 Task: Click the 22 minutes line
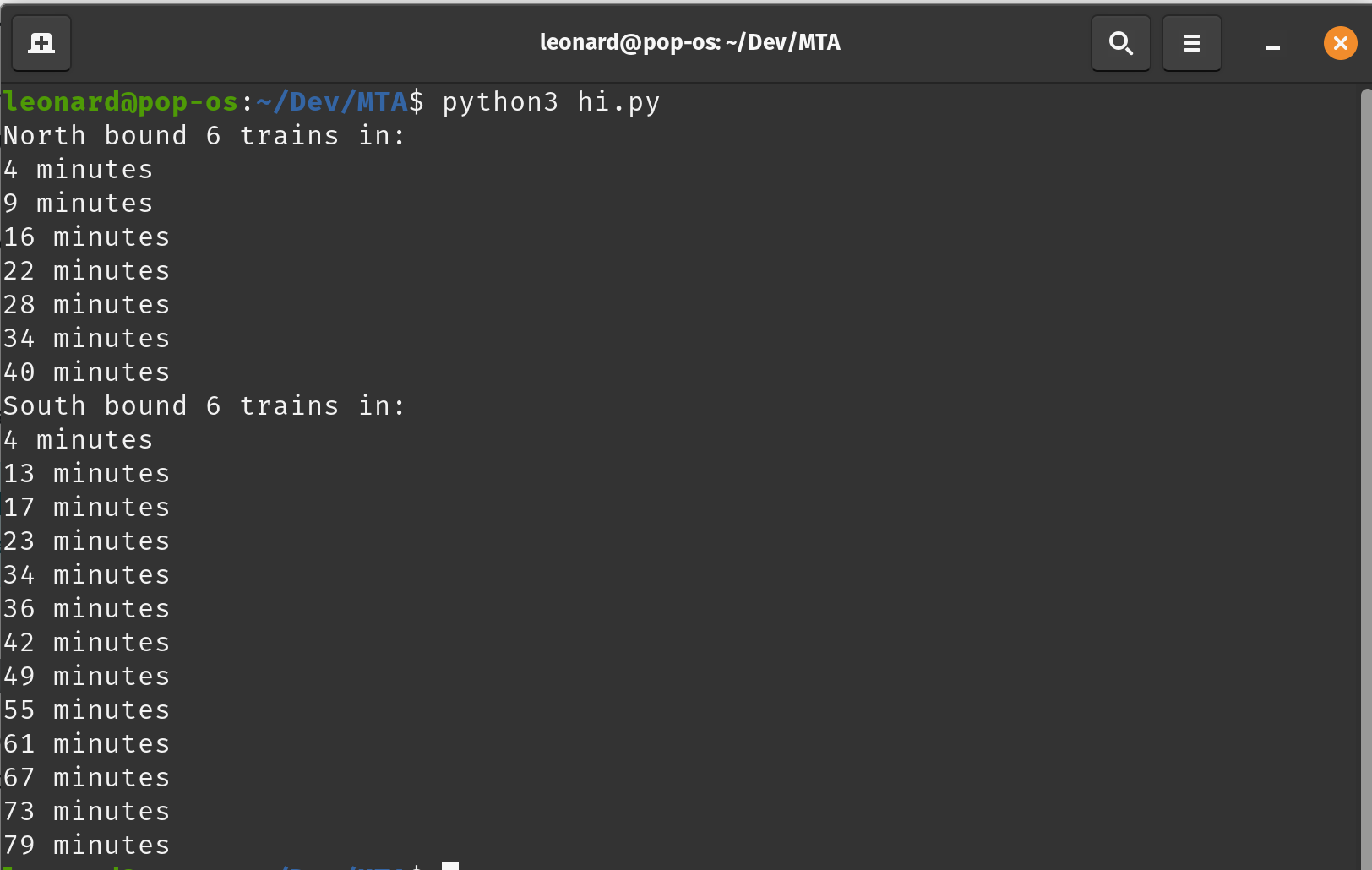(x=86, y=271)
